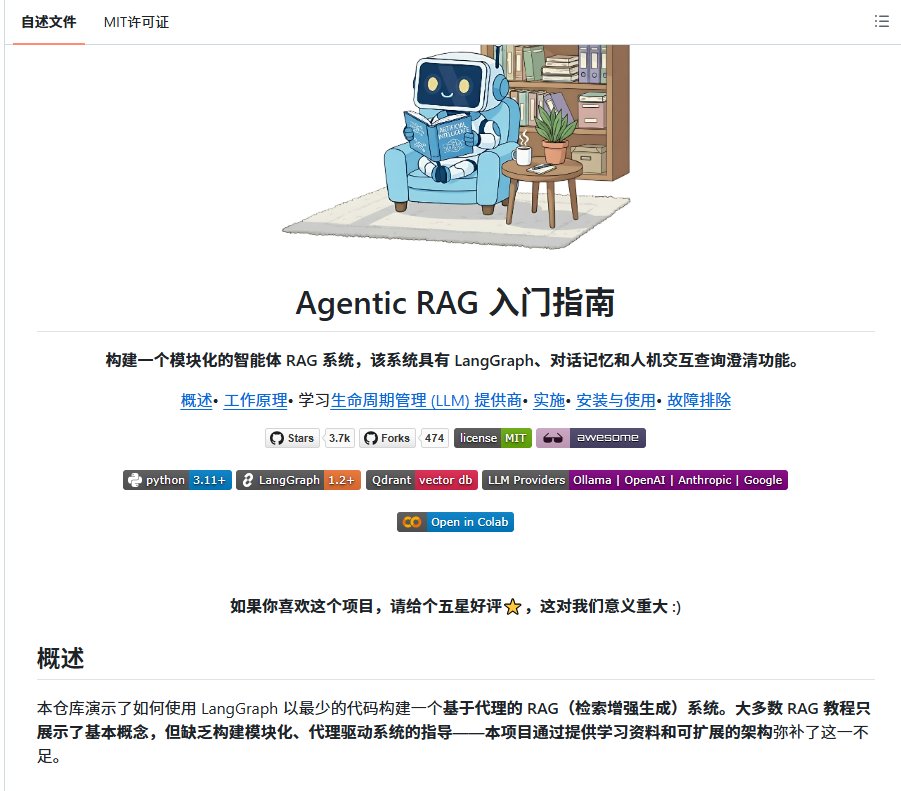Click the robot reading illustration
This screenshot has width=901, height=791.
(456, 146)
